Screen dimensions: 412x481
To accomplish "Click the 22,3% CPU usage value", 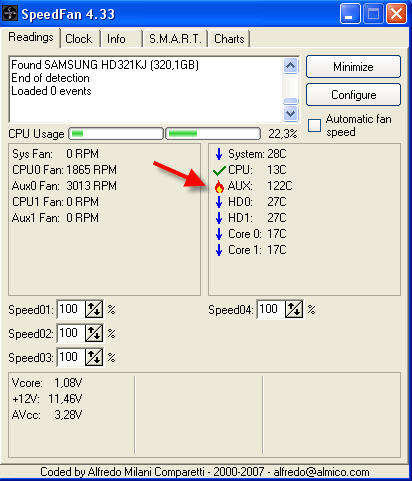I will click(283, 134).
